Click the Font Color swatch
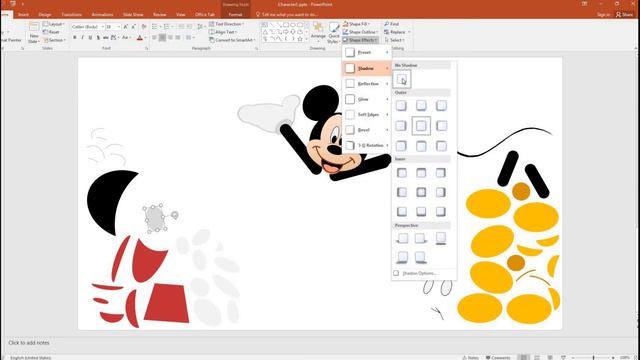The height and width of the screenshot is (360, 640). coord(140,38)
